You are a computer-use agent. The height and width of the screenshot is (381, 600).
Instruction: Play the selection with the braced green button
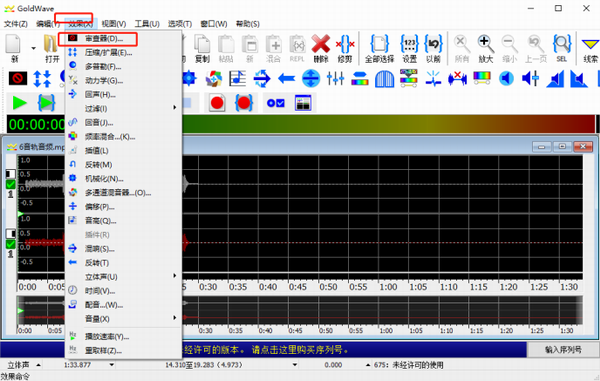point(46,103)
